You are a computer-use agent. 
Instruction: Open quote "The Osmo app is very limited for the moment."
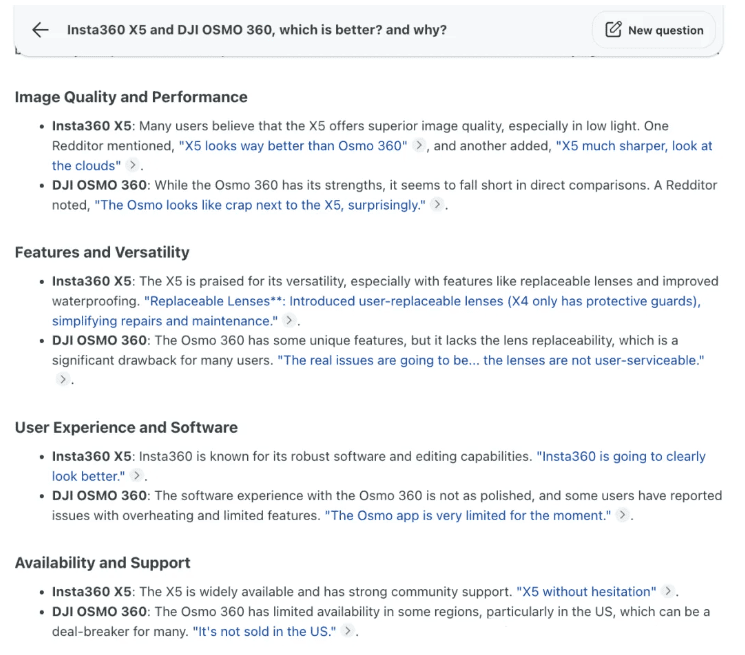pyautogui.click(x=468, y=516)
